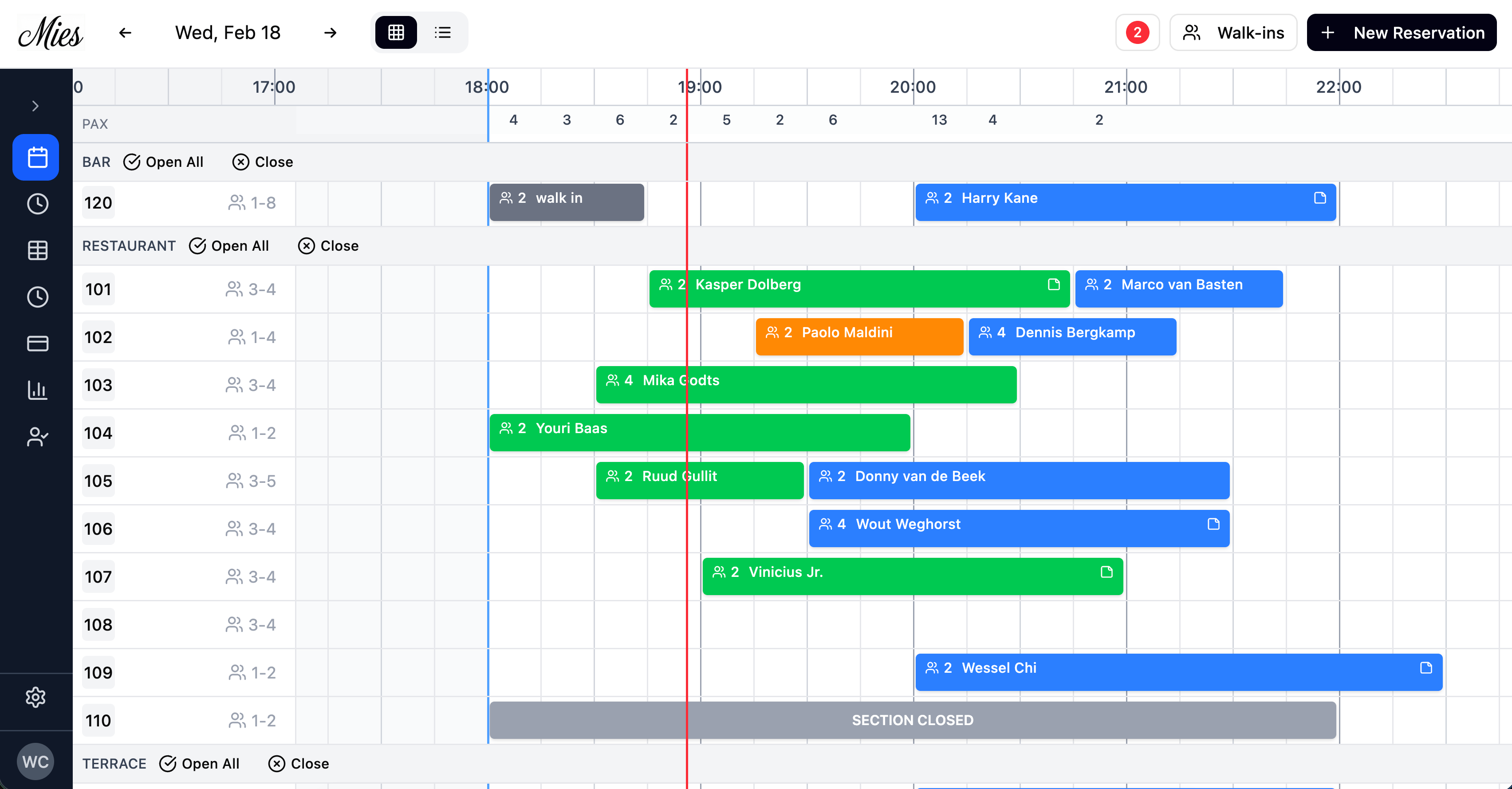Go to next day arrow

click(x=331, y=32)
